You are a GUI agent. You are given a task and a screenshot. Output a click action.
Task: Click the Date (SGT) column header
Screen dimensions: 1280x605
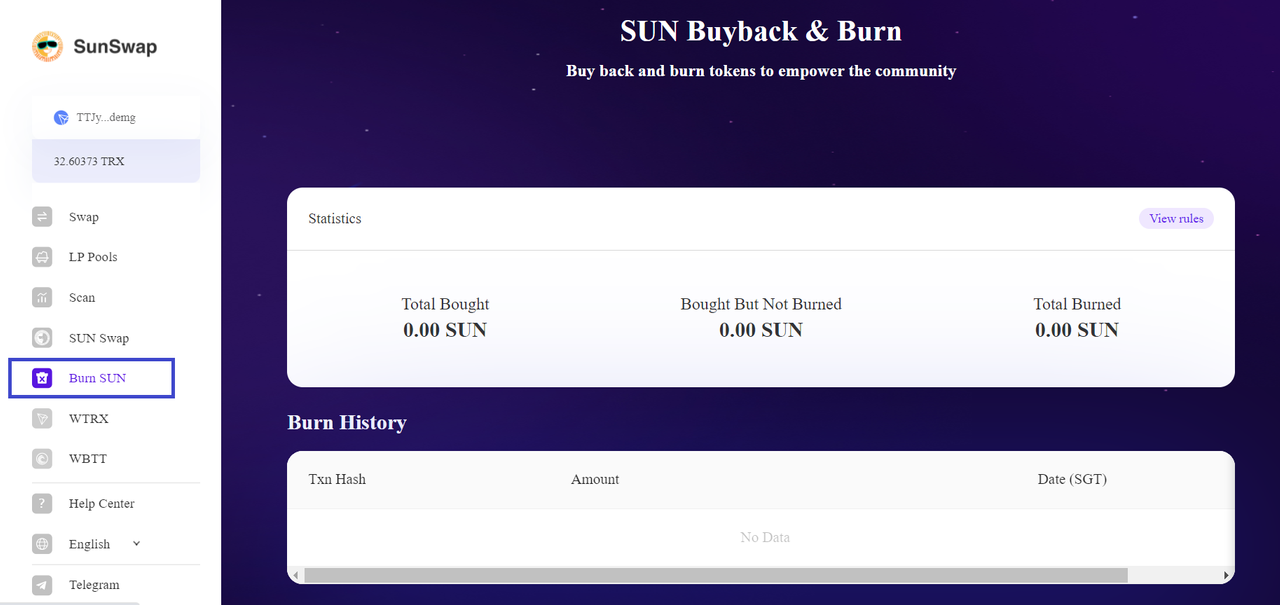point(1072,479)
